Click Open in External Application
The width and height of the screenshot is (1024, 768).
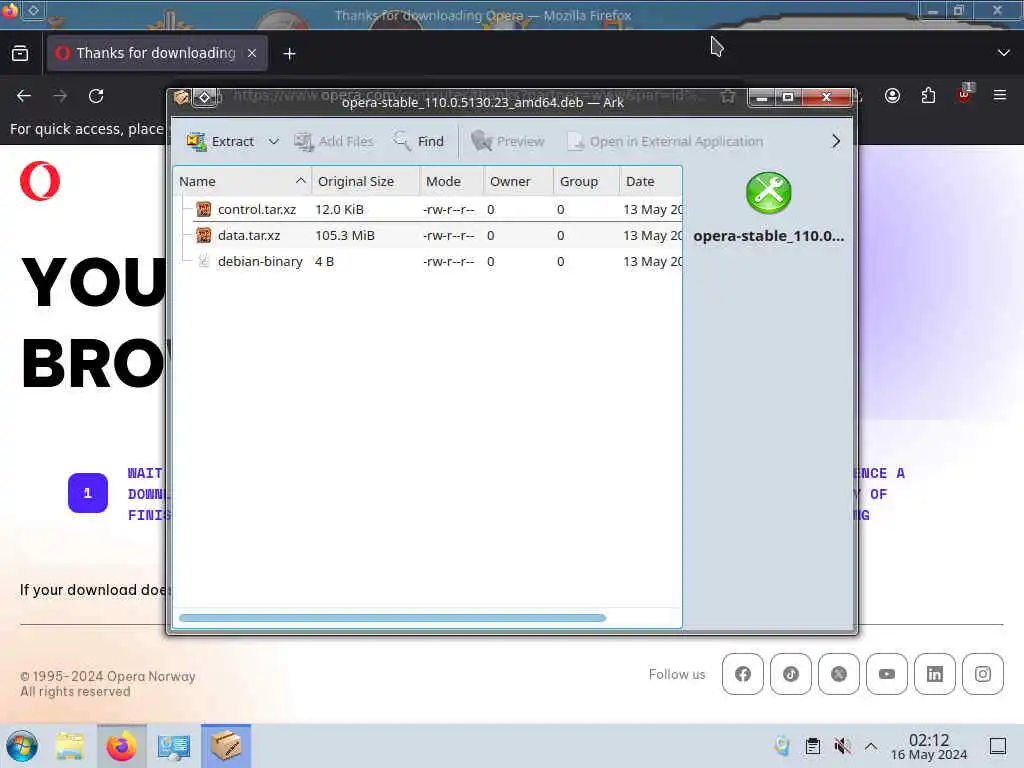(x=665, y=141)
